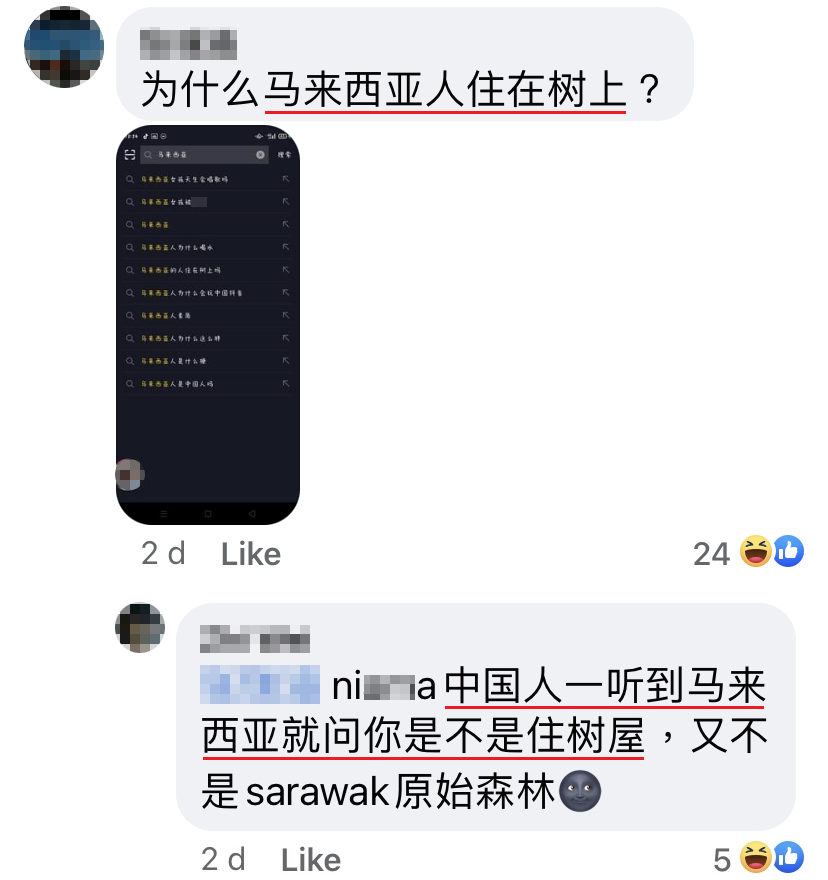Click the clear button in the screenshot's search bar

(x=260, y=155)
